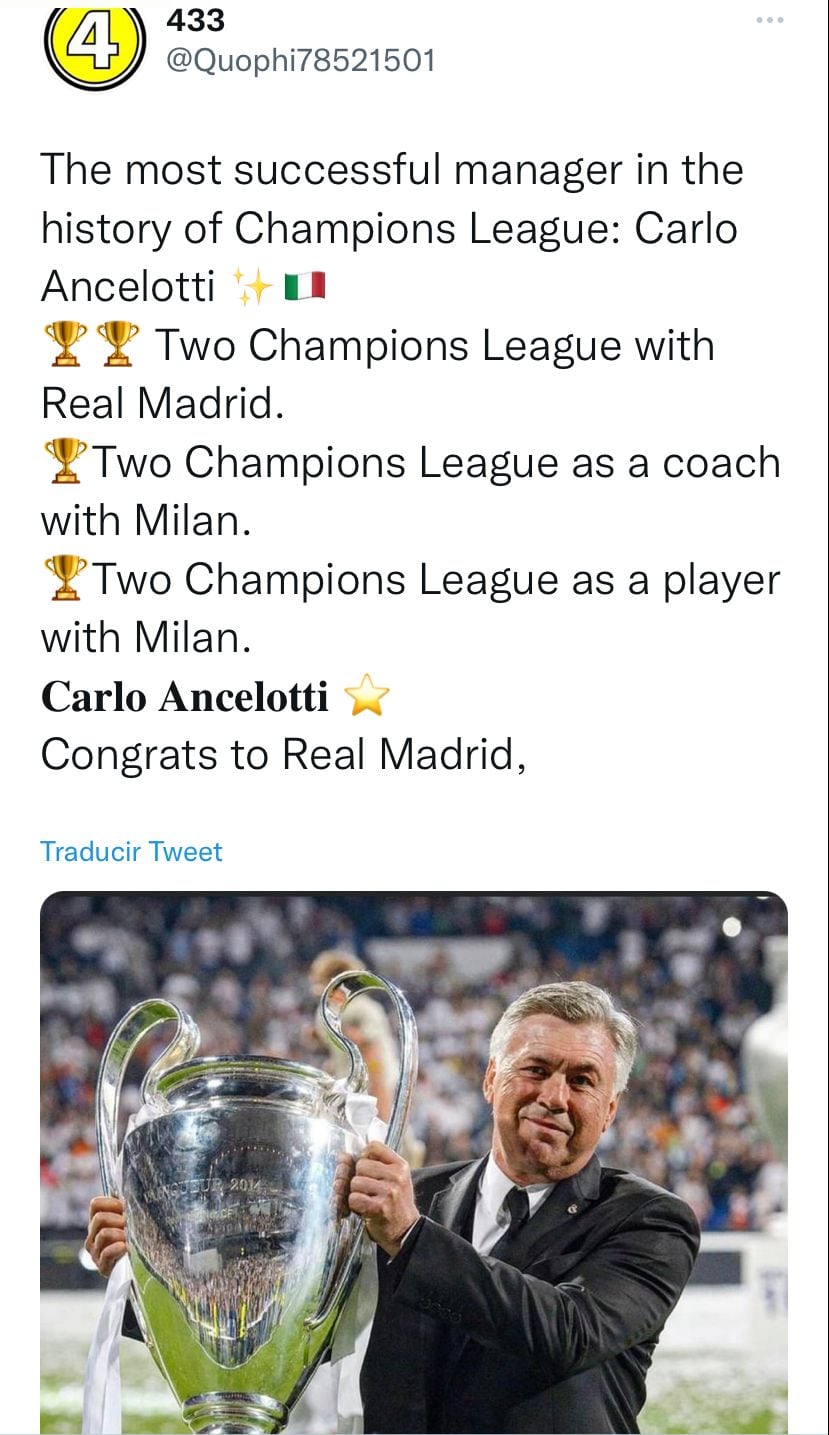
Task: Click the gold star emoji
Action: tap(365, 697)
